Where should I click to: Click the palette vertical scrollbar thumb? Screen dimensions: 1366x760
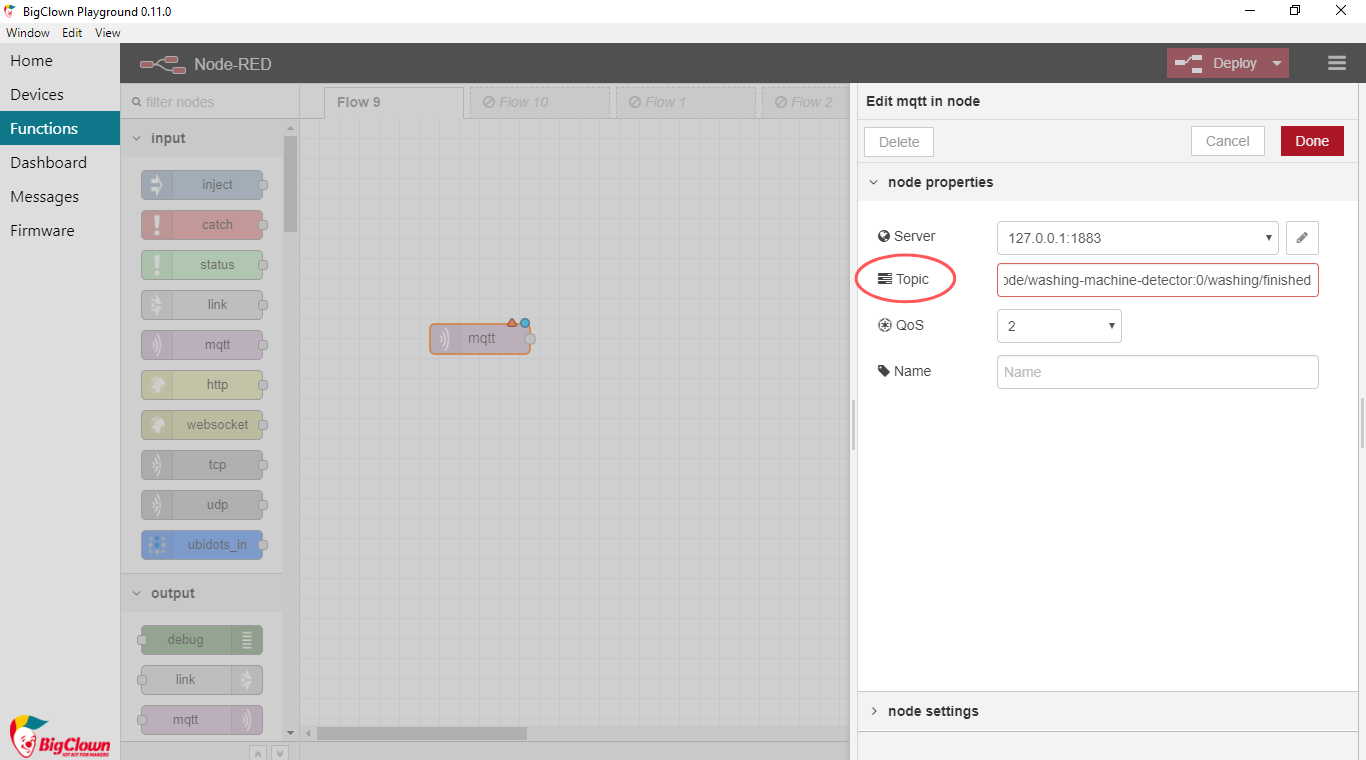tap(291, 184)
